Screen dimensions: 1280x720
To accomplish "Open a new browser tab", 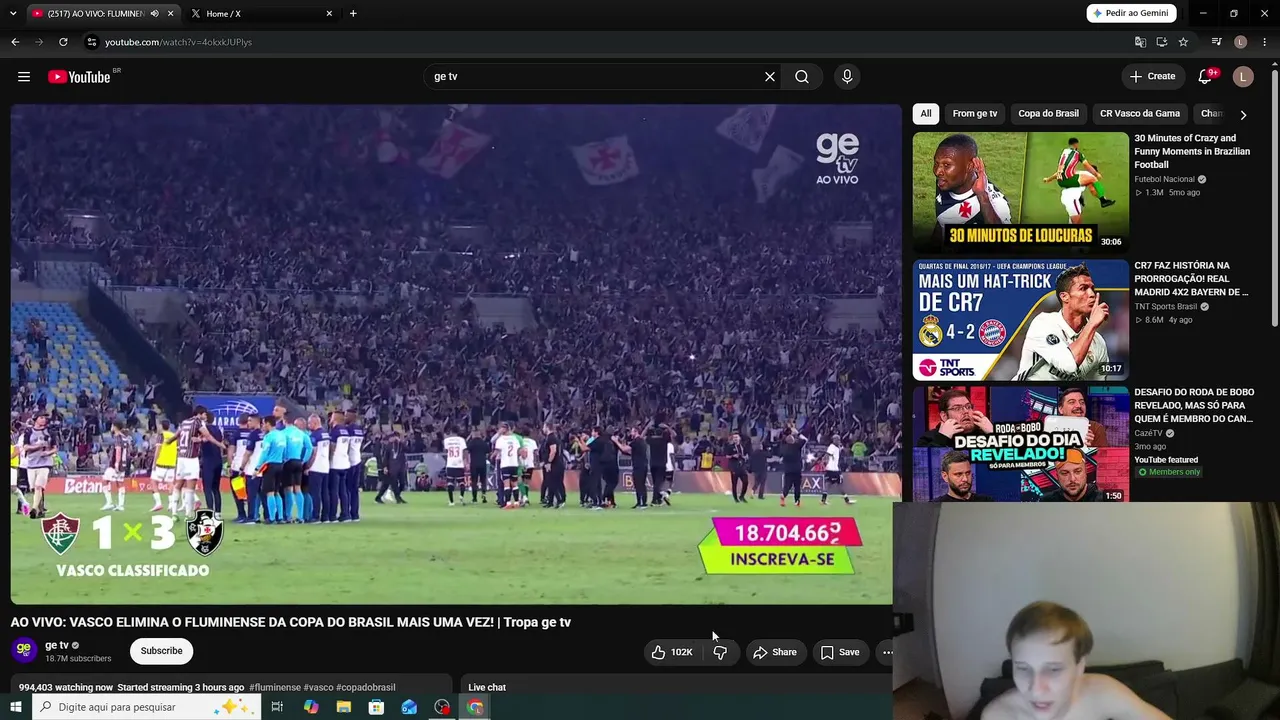I will coord(353,14).
